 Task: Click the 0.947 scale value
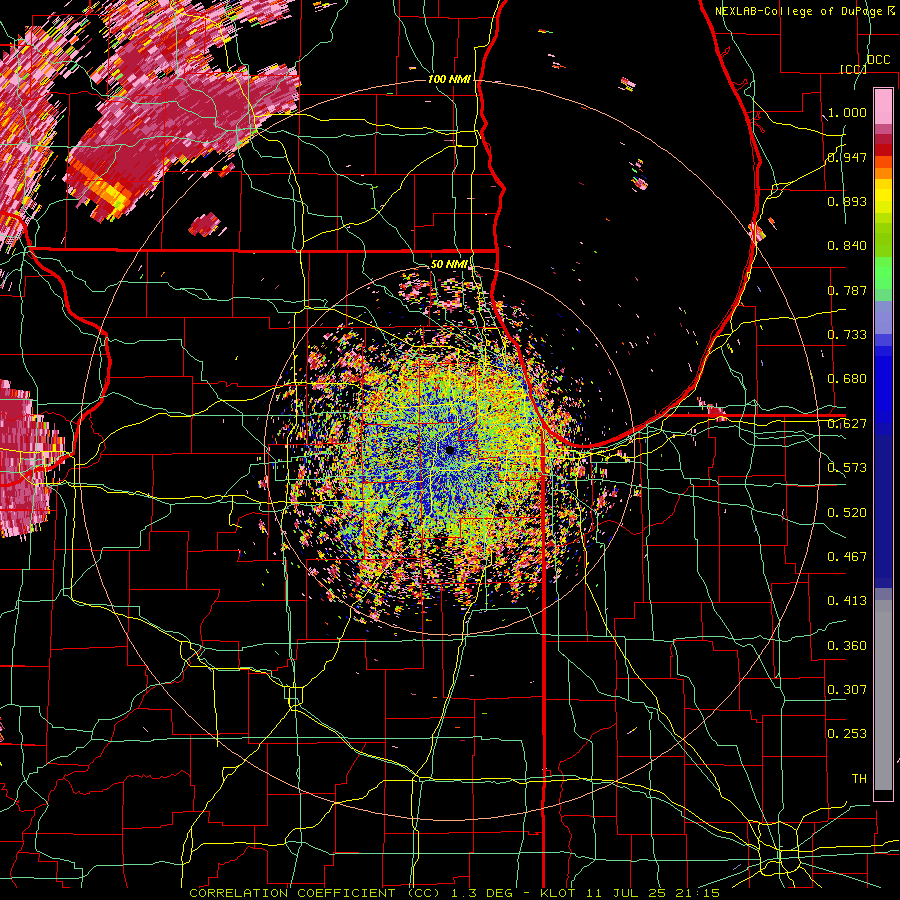pyautogui.click(x=847, y=157)
